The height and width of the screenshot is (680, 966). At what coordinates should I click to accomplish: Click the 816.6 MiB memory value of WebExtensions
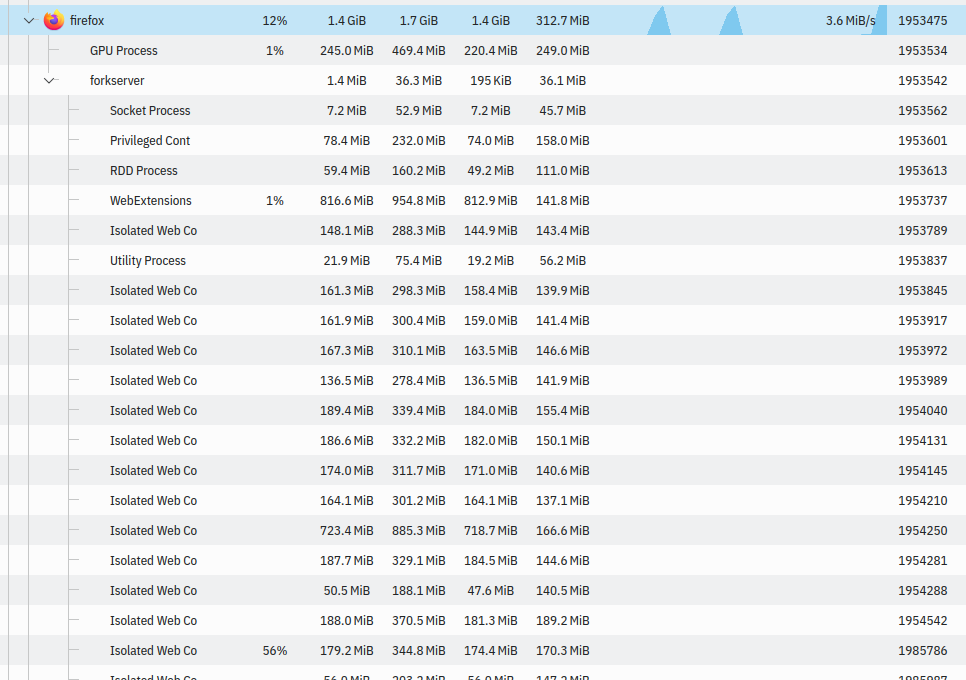coord(347,200)
